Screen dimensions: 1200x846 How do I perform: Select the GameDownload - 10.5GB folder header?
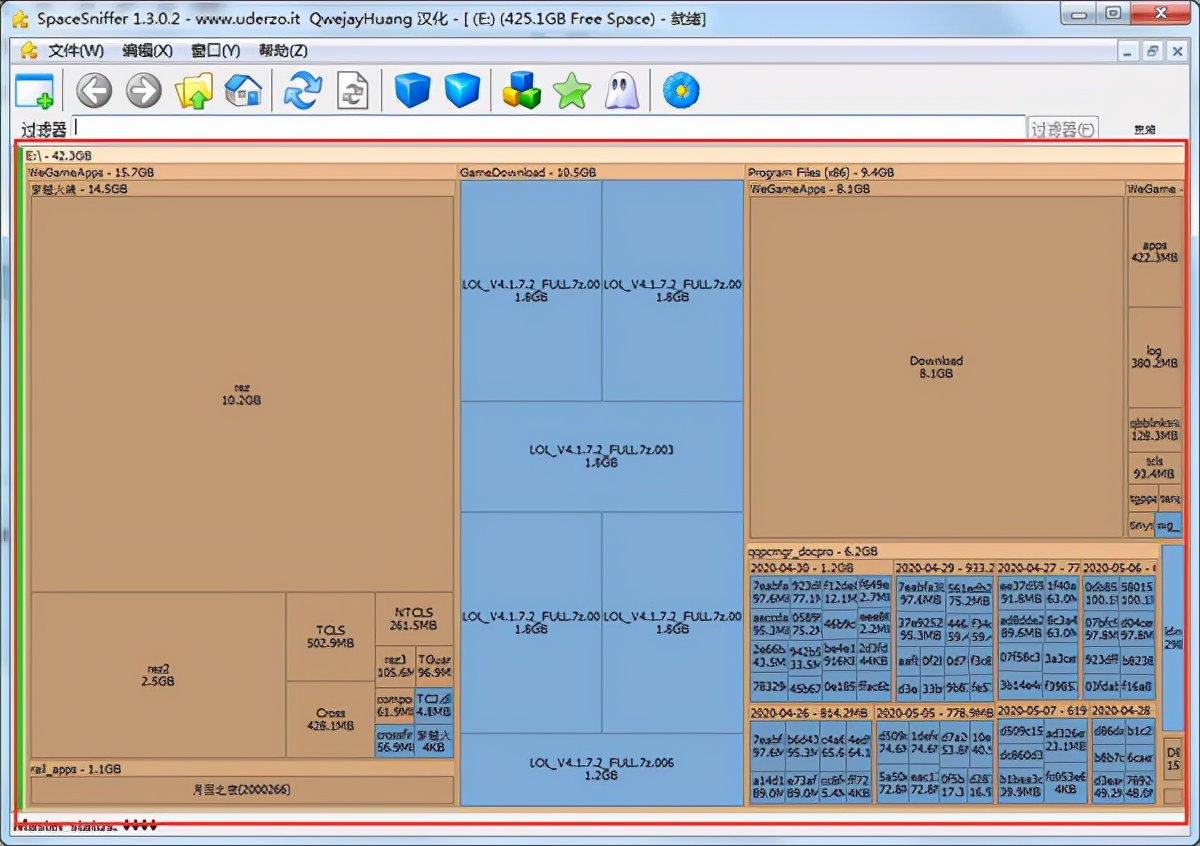tap(601, 172)
